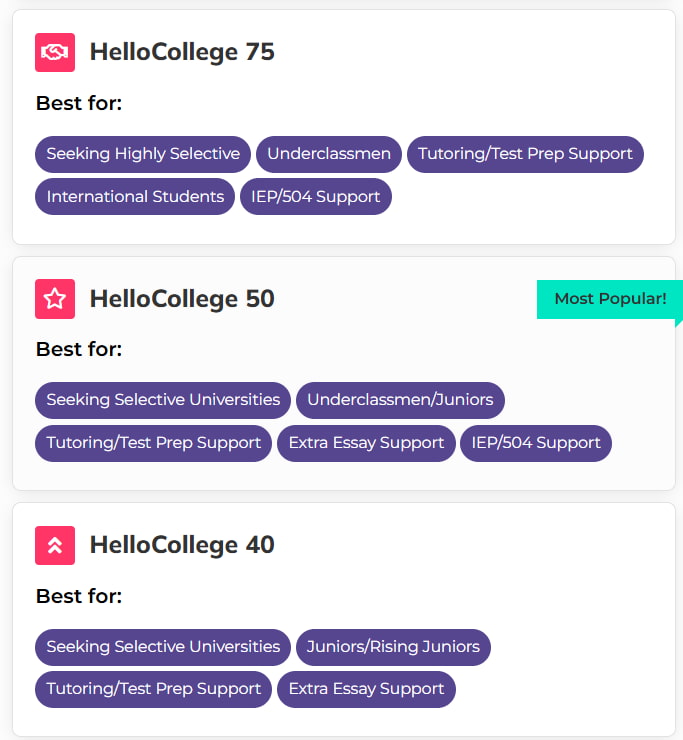Select the Underclassmen tag in HelloCollege 75
Image resolution: width=683 pixels, height=740 pixels.
329,154
